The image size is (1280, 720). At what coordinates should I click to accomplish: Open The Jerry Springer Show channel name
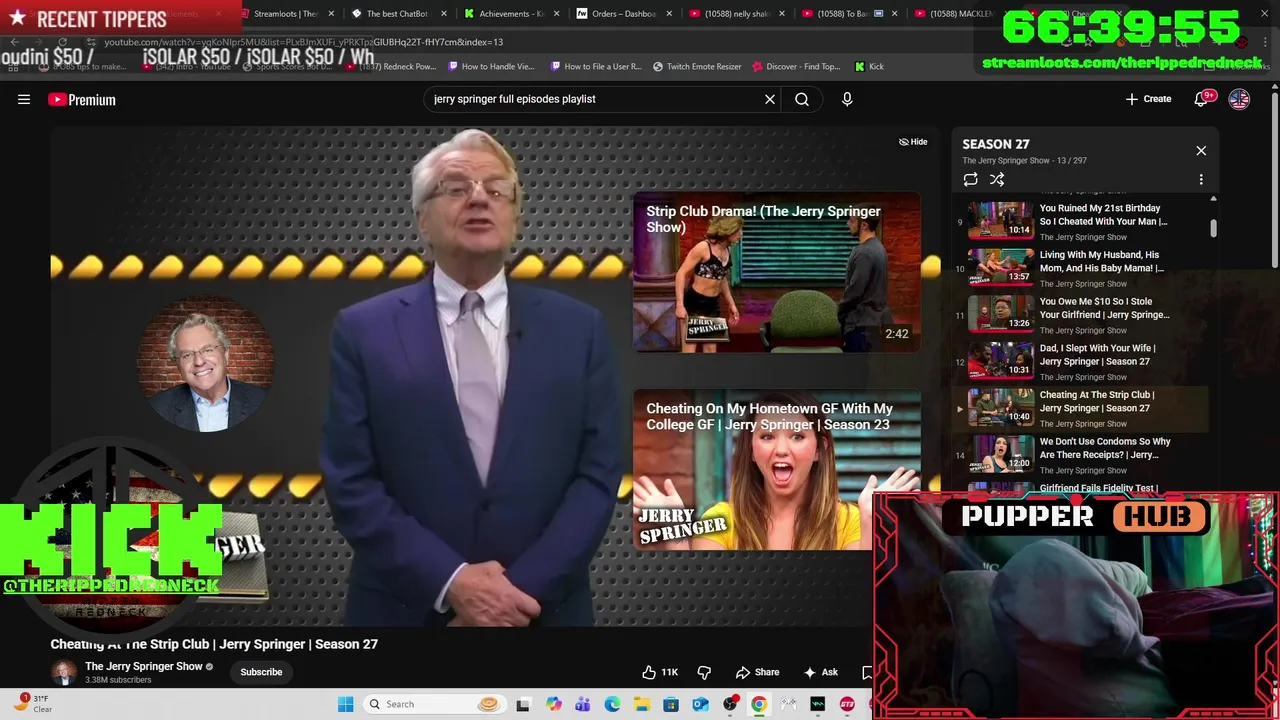pos(144,666)
